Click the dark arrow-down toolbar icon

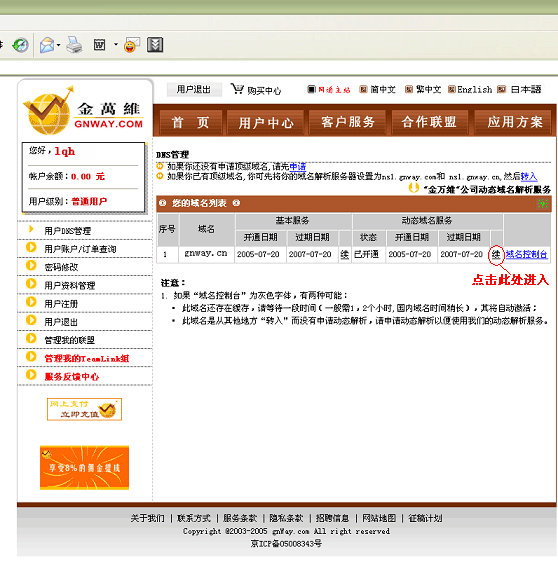click(155, 45)
